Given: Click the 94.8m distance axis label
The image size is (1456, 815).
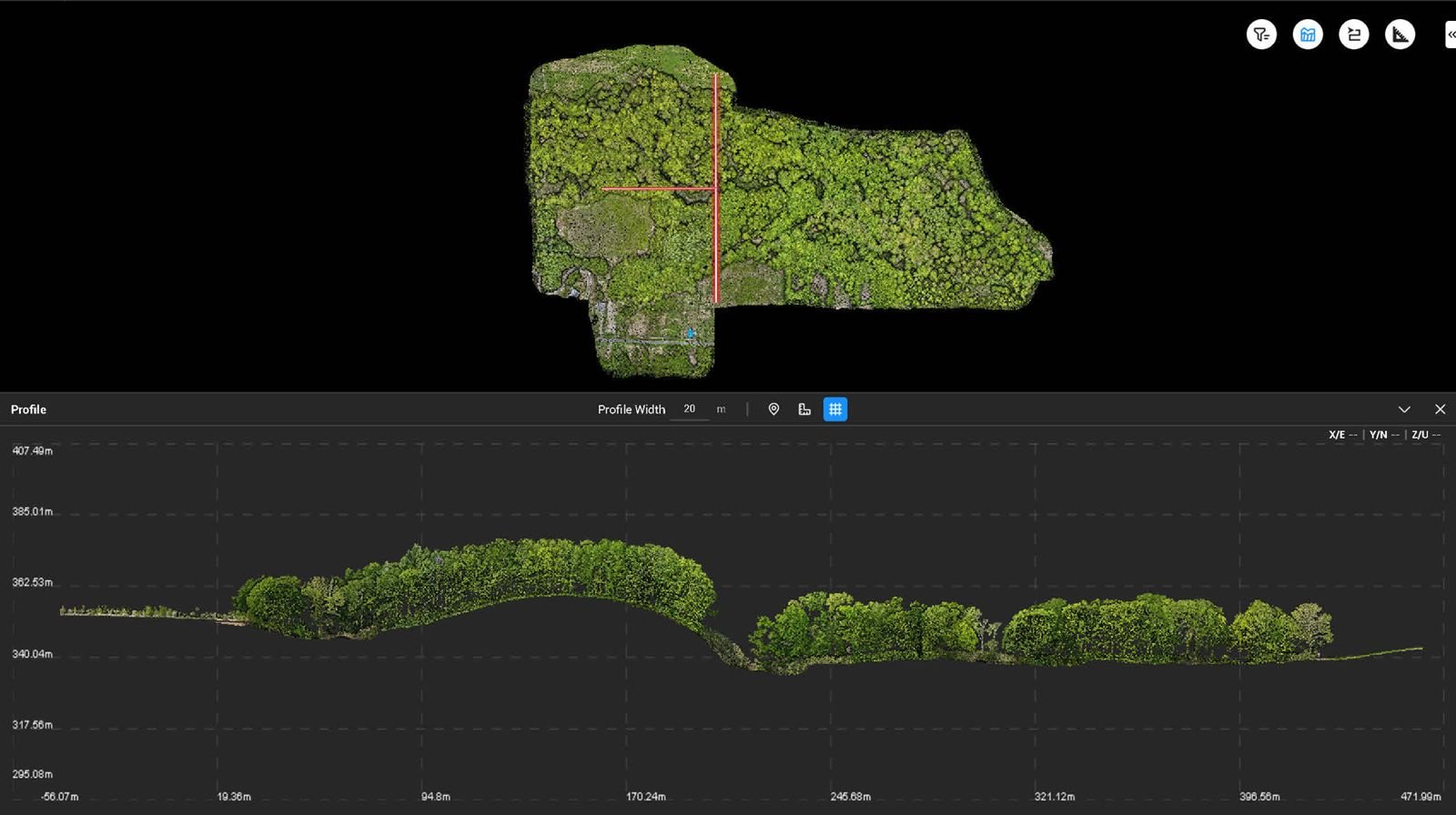Looking at the screenshot, I should tap(436, 797).
